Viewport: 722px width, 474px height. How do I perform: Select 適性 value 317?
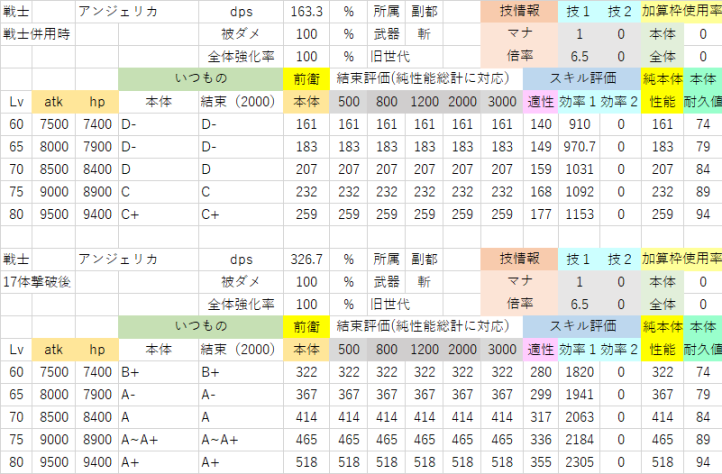[x=541, y=417]
